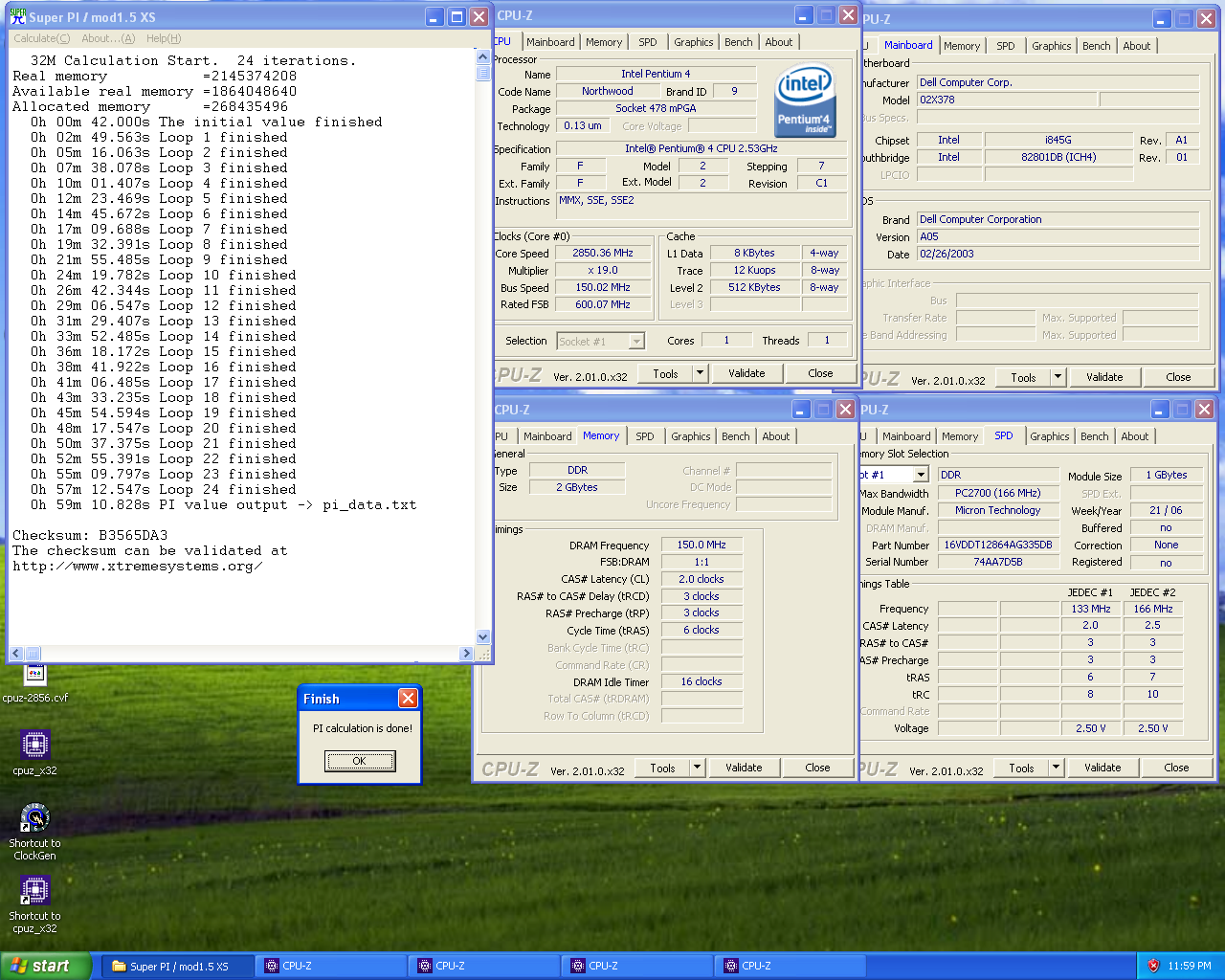Expand the memory slot #1 selection dropdown
Viewport: 1225px width, 980px height.
coord(921,475)
